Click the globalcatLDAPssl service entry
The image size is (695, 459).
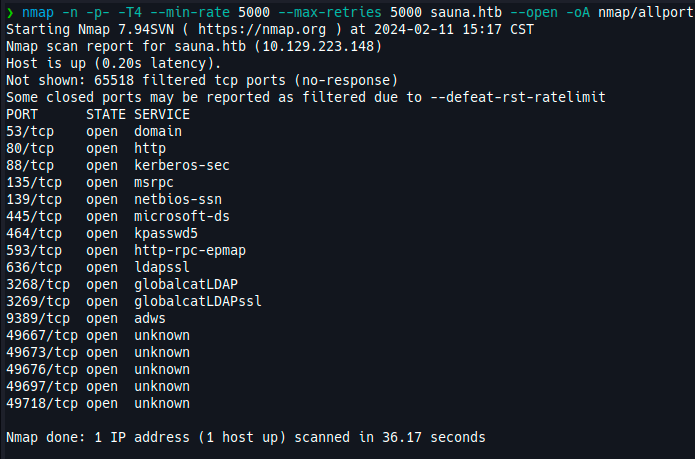click(x=198, y=301)
